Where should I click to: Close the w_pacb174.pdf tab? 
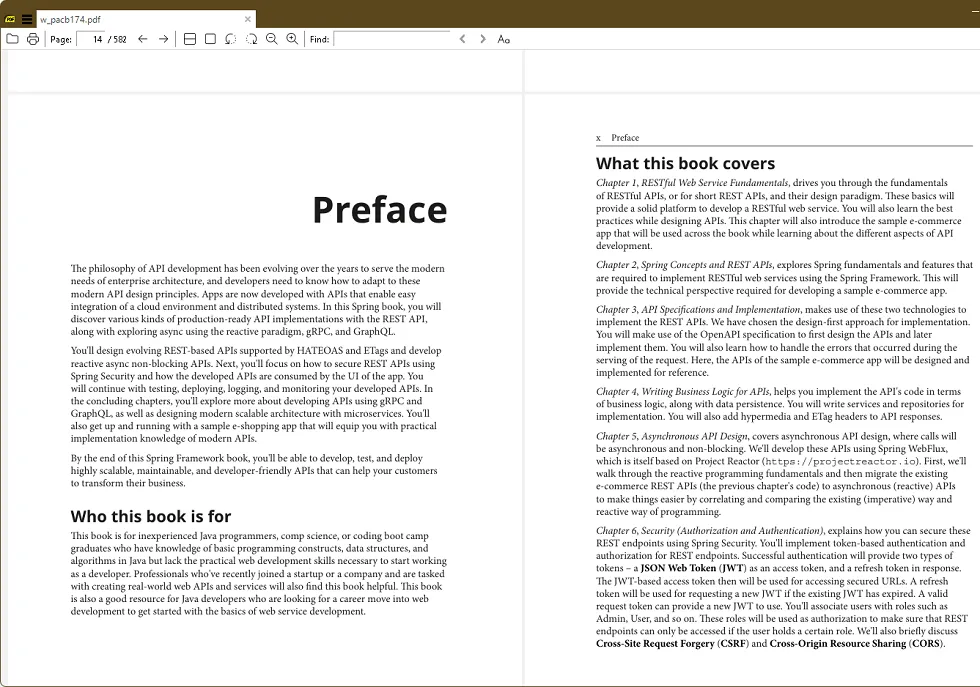[248, 19]
